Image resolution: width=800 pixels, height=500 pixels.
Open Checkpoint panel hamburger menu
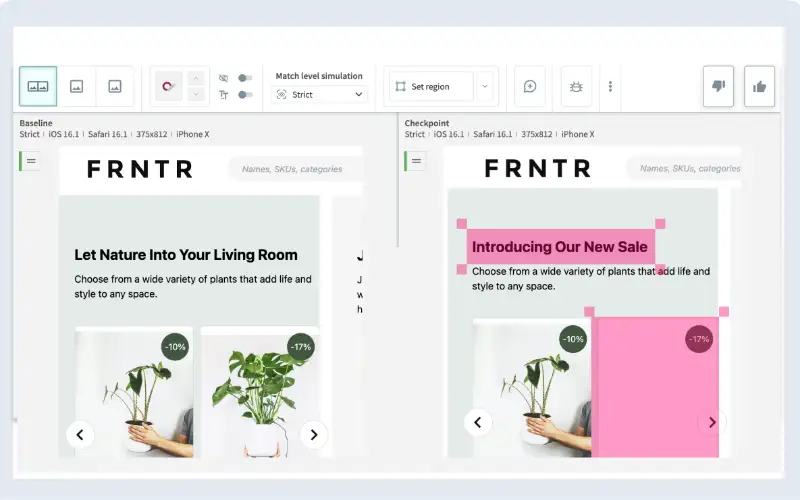(x=416, y=161)
